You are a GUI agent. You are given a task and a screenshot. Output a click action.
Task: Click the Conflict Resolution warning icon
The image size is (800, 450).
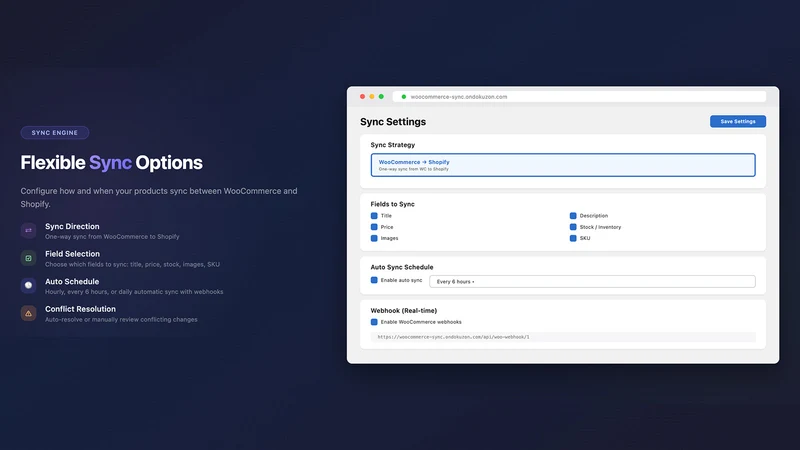tap(29, 313)
